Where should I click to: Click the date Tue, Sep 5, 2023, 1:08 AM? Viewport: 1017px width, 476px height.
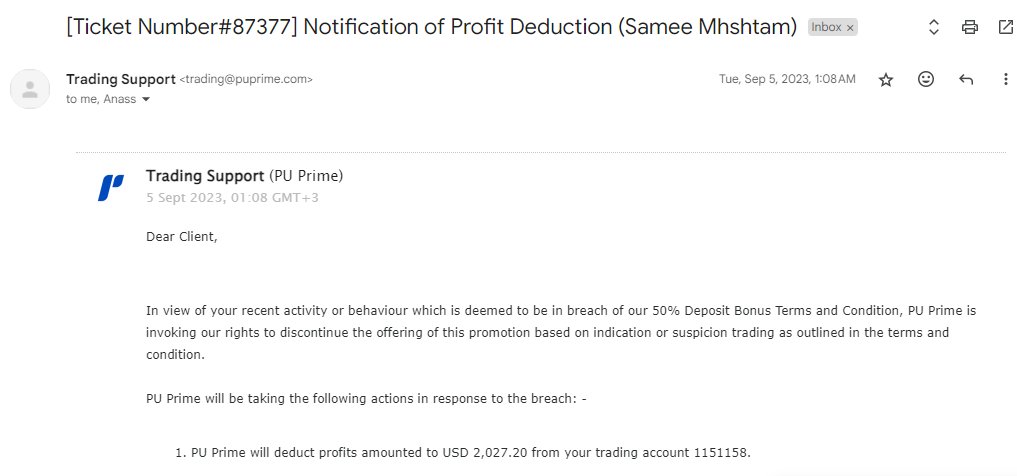[x=787, y=80]
